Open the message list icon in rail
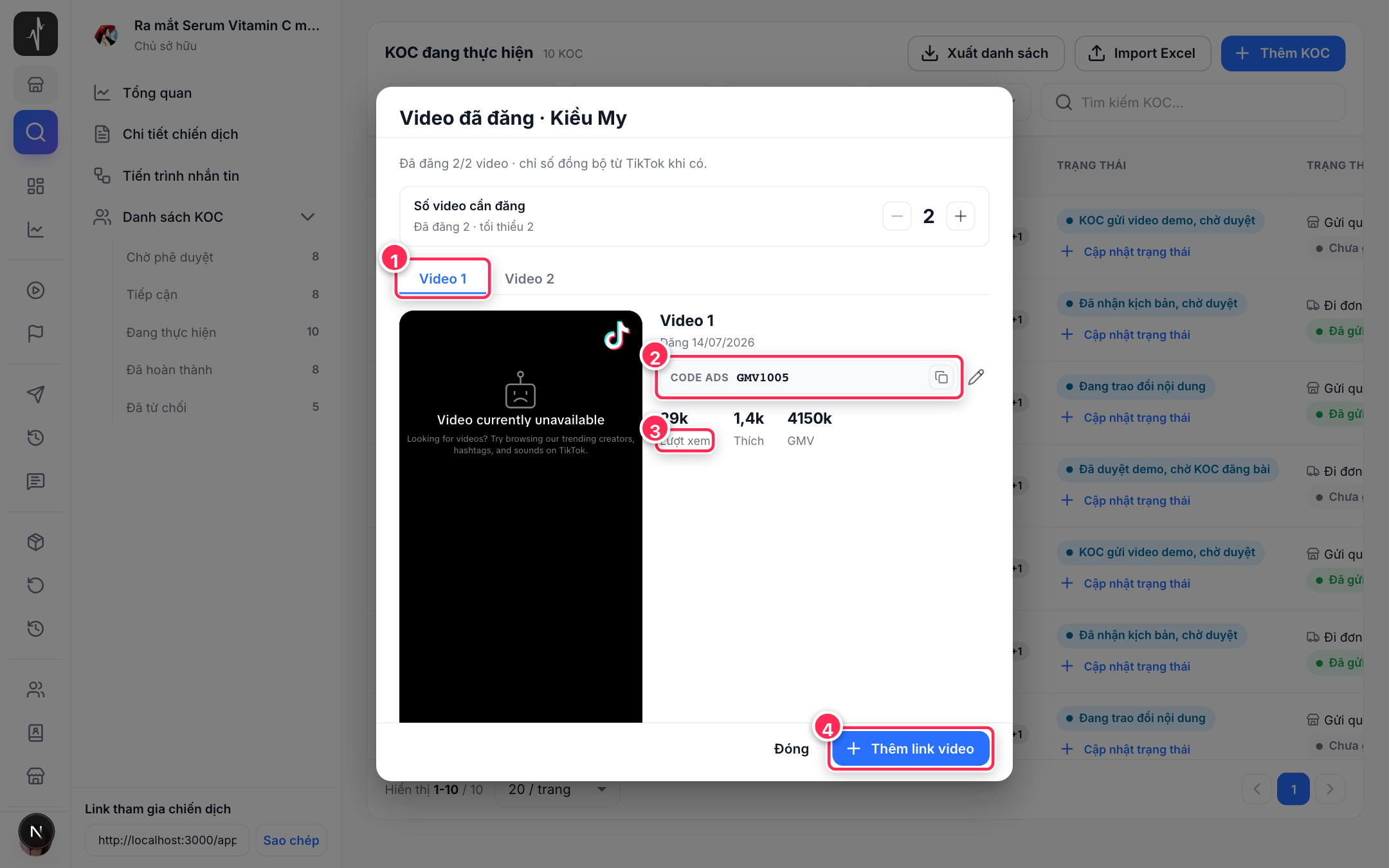The height and width of the screenshot is (868, 1389). (36, 481)
